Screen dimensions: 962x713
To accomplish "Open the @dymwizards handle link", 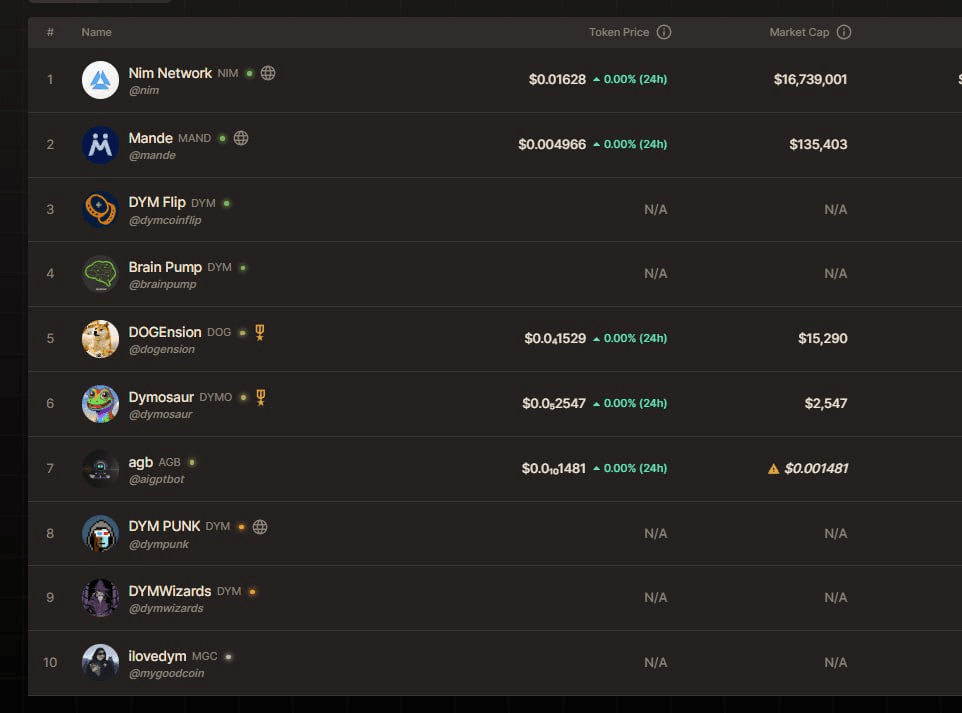I will (166, 608).
